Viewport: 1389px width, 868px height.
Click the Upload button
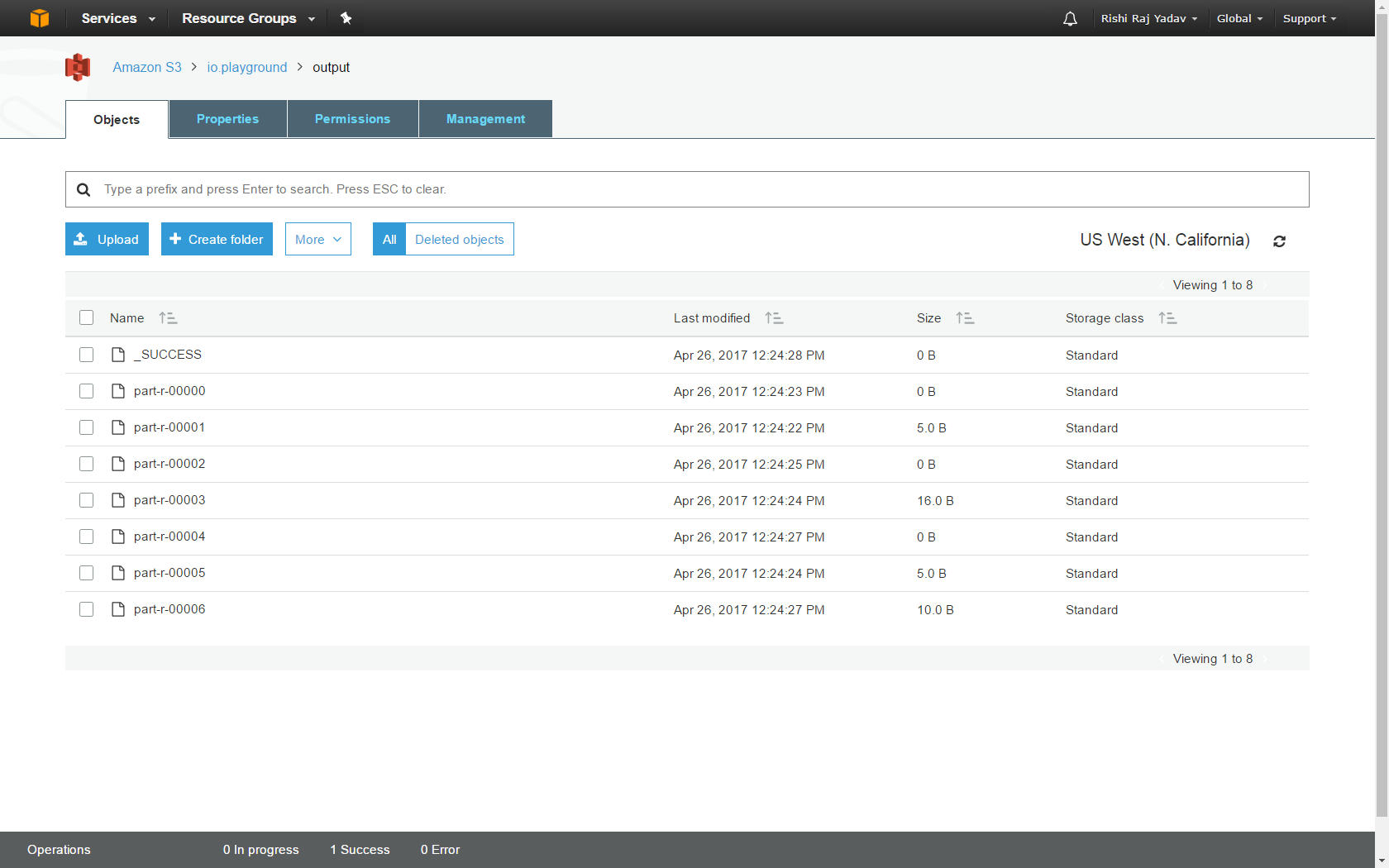(x=107, y=239)
